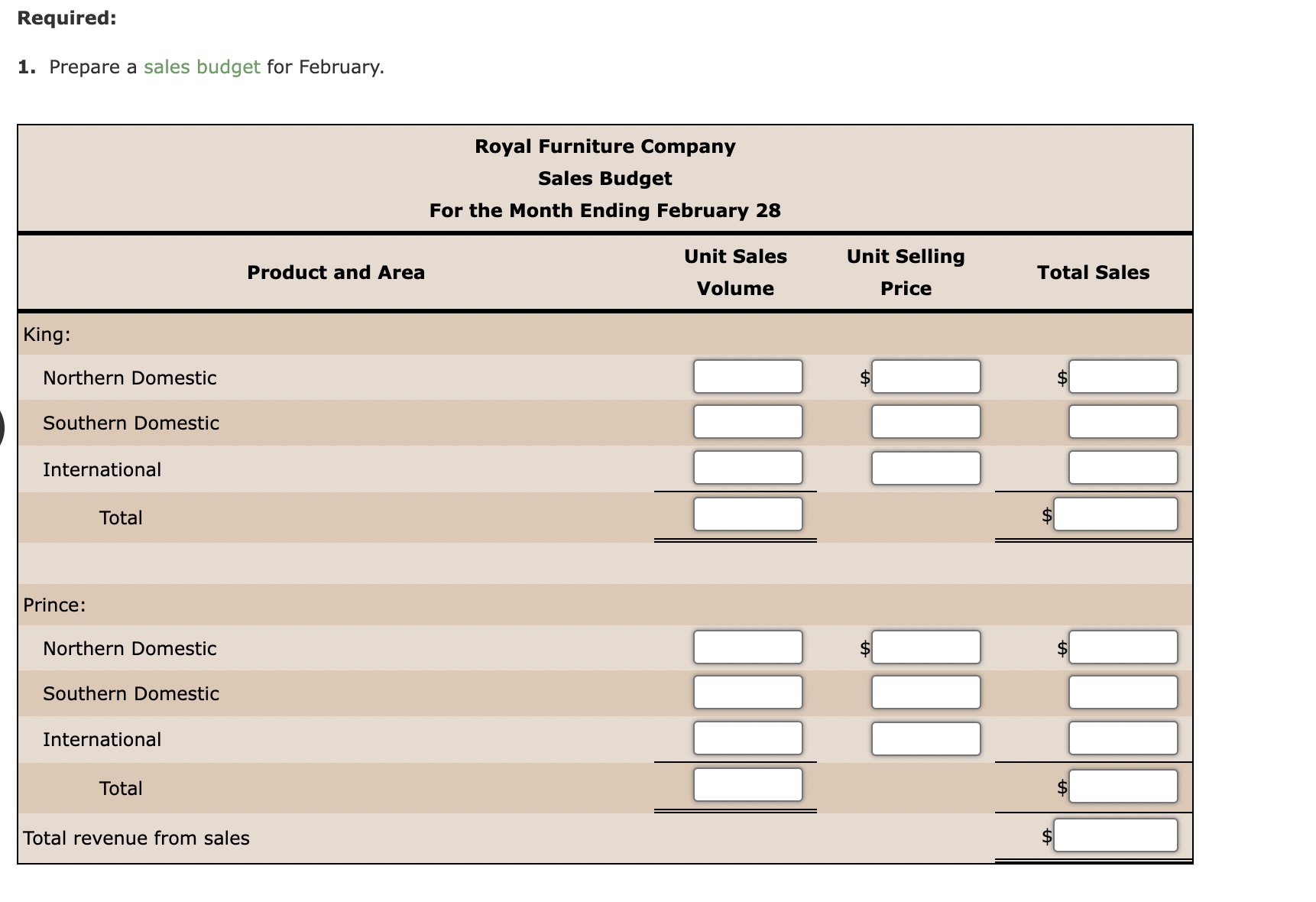1316x902 pixels.
Task: Click King Northern Domestic unit sales volume field
Action: (x=747, y=376)
